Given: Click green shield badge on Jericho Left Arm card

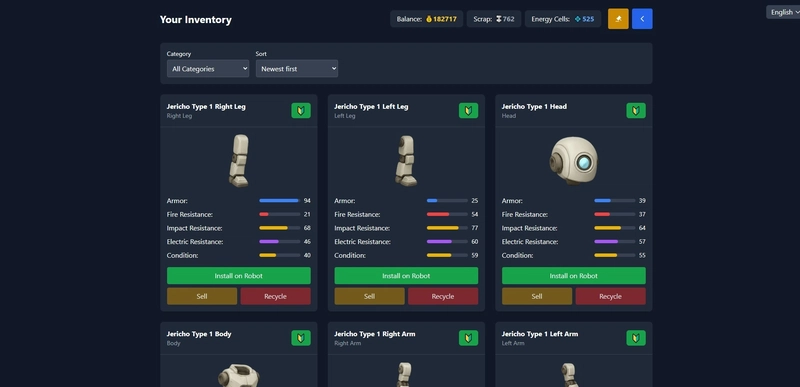Looking at the screenshot, I should 636,338.
